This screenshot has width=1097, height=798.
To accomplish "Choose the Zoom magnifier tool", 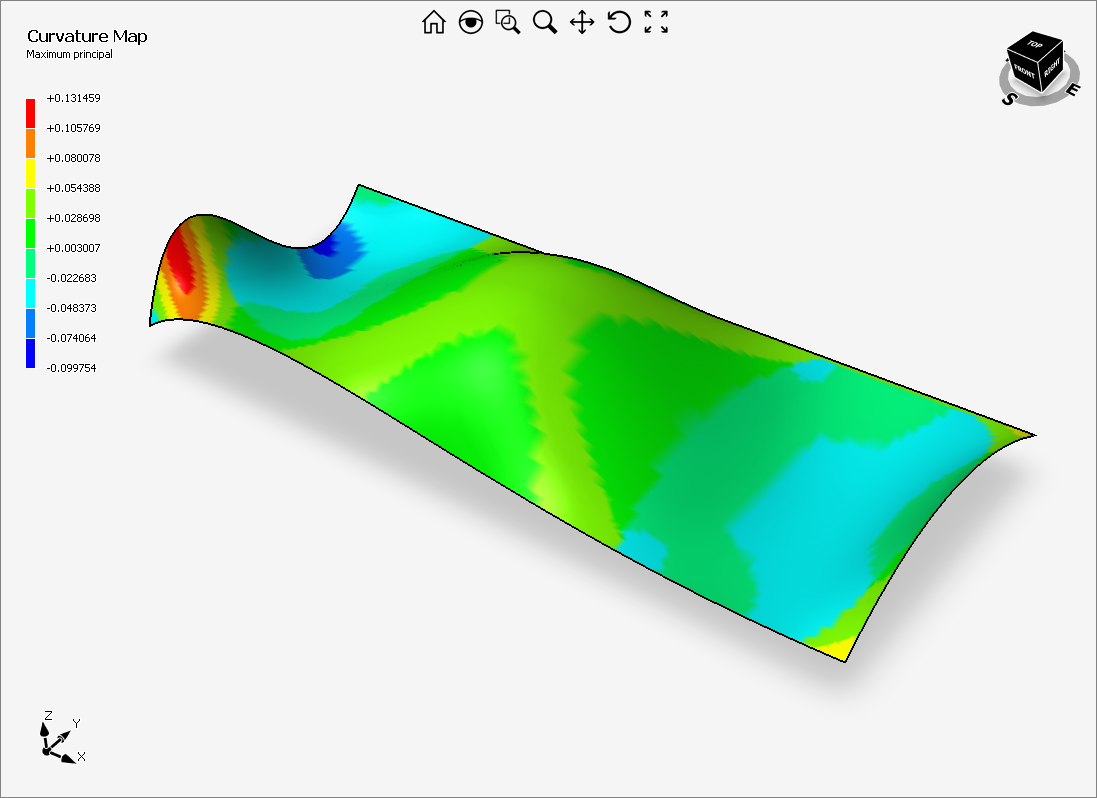I will click(x=545, y=22).
